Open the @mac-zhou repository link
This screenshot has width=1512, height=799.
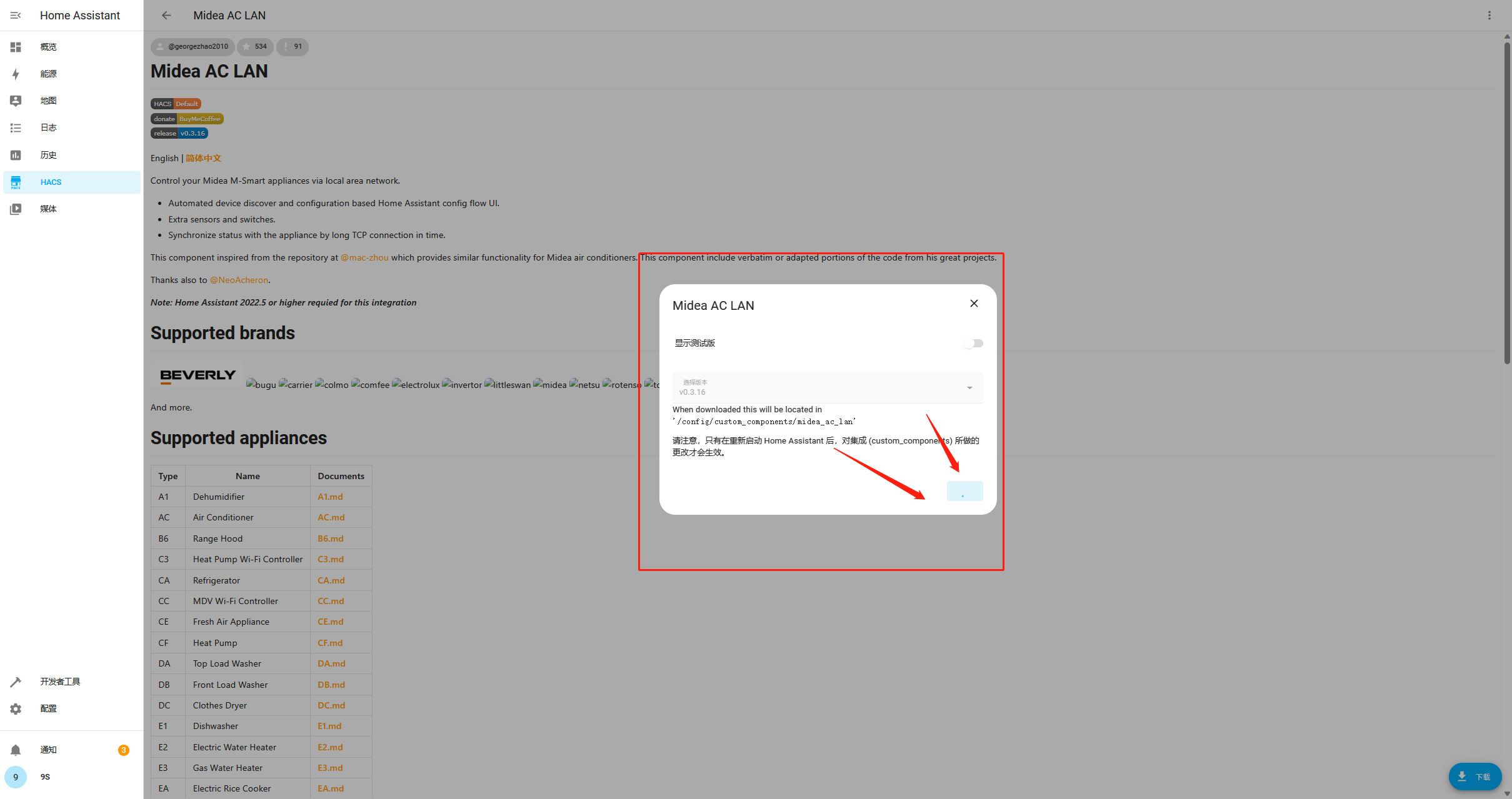364,257
